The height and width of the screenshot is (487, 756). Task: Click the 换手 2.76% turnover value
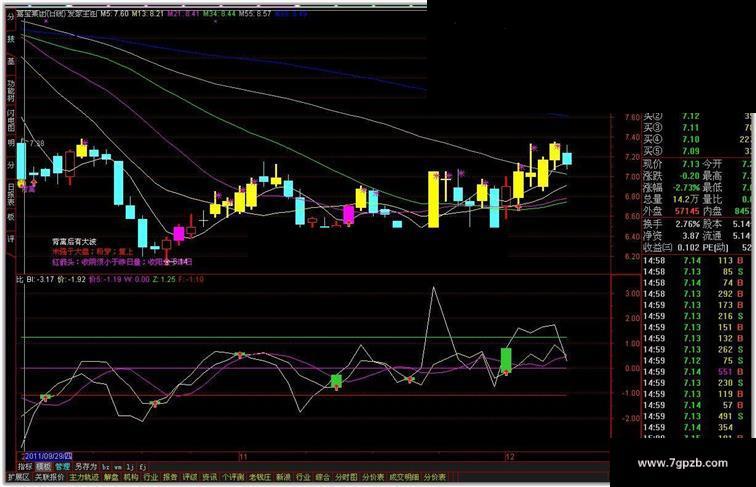click(x=688, y=224)
